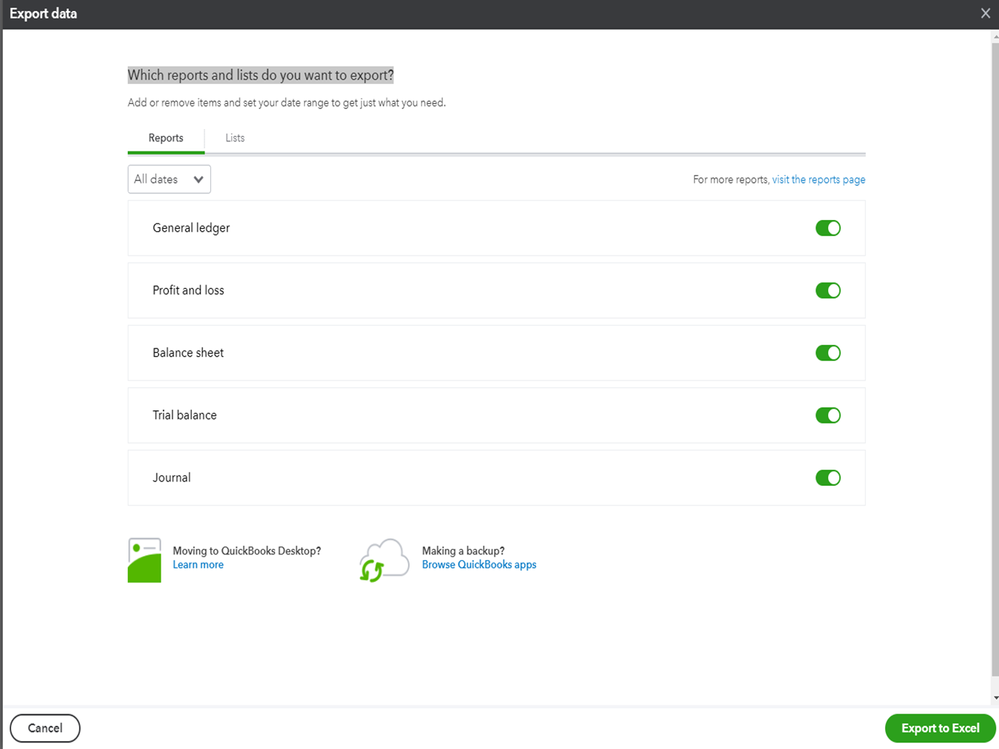Select the Reports tab

point(166,138)
